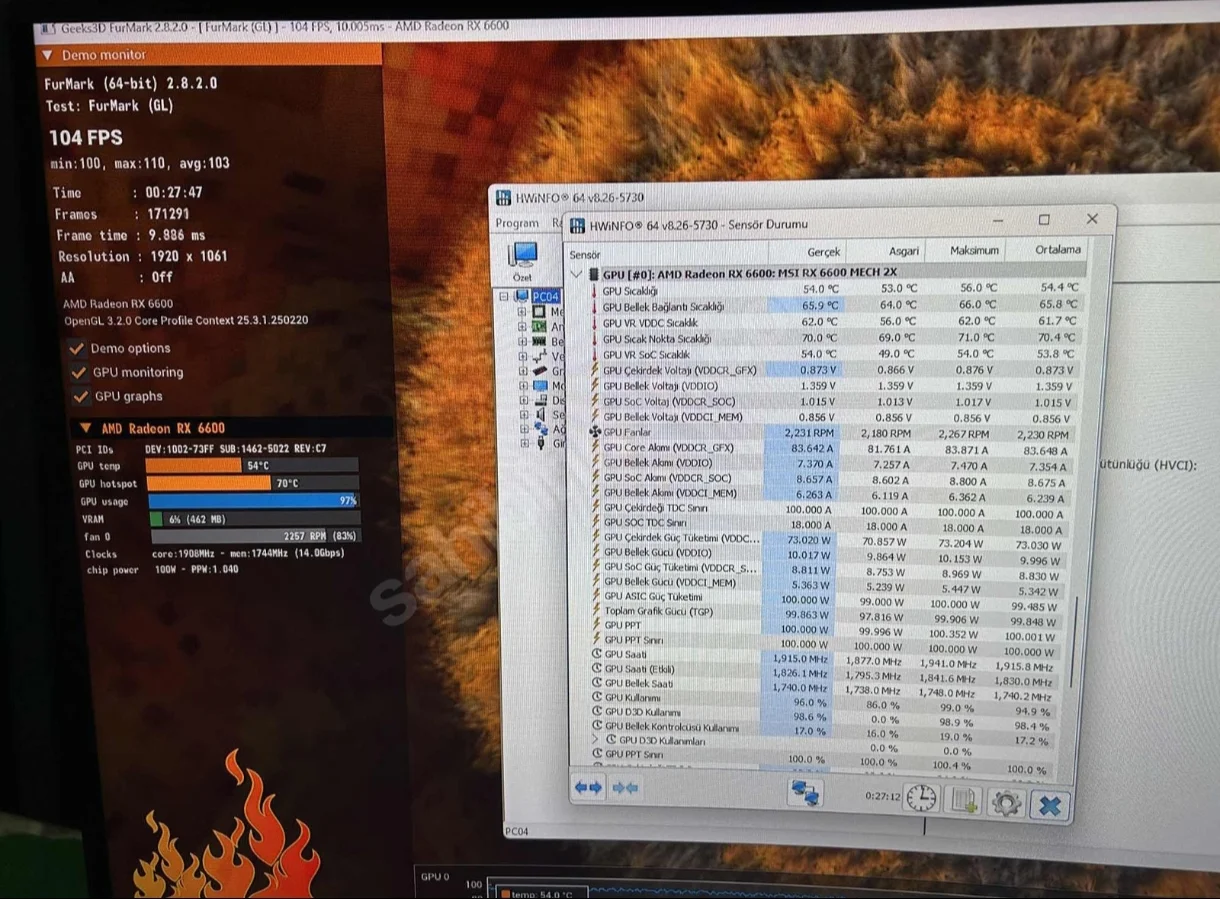Click the chip power 100W line
The height and width of the screenshot is (899, 1220).
point(163,571)
